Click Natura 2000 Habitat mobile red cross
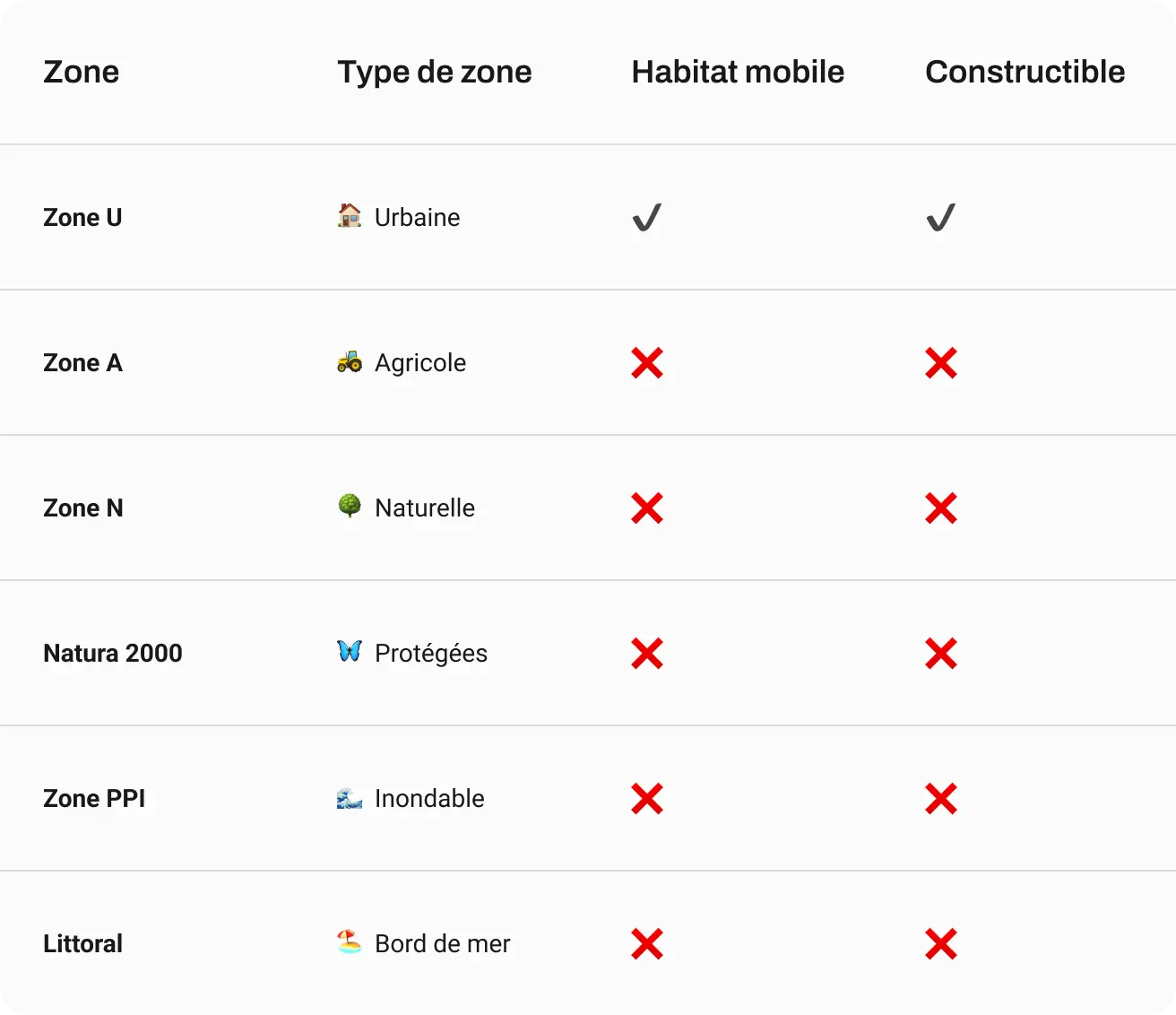Screen dimensions: 1176x1015 click(646, 654)
